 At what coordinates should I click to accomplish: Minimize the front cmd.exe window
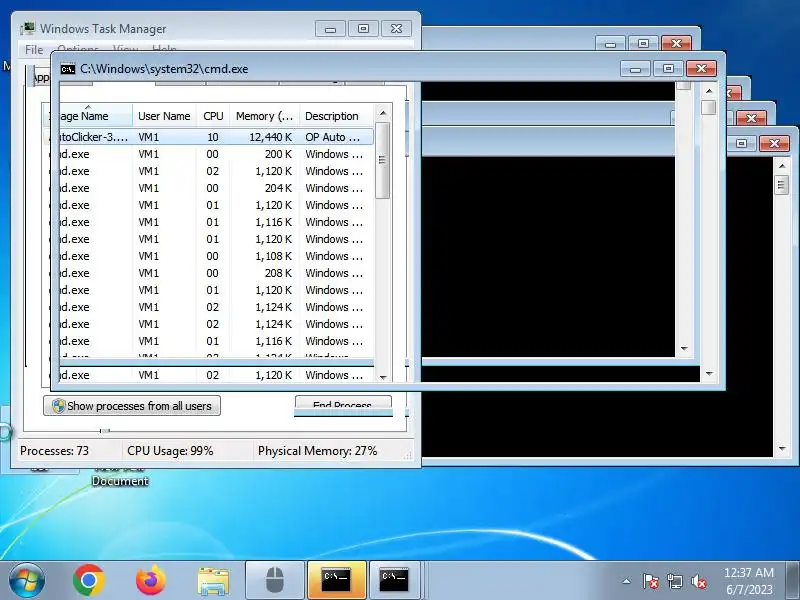click(635, 69)
